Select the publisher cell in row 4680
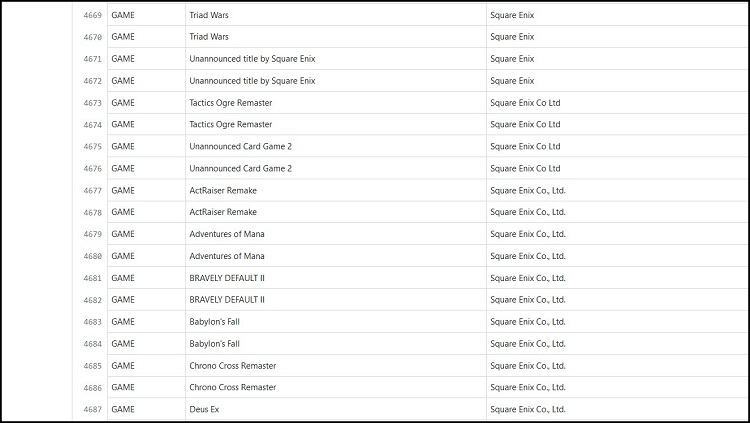This screenshot has width=750, height=423. click(528, 256)
